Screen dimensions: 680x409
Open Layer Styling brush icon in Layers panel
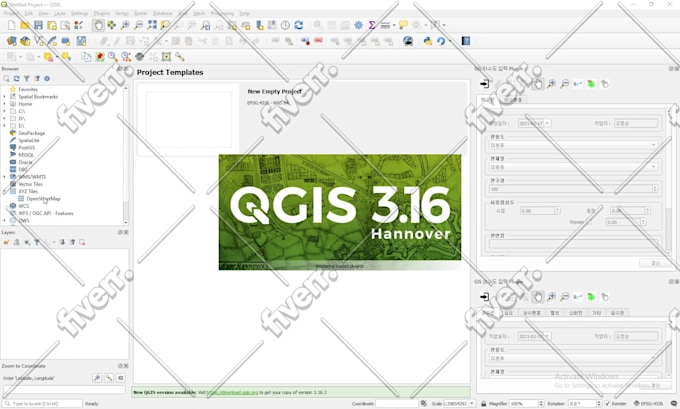pyautogui.click(x=6, y=242)
